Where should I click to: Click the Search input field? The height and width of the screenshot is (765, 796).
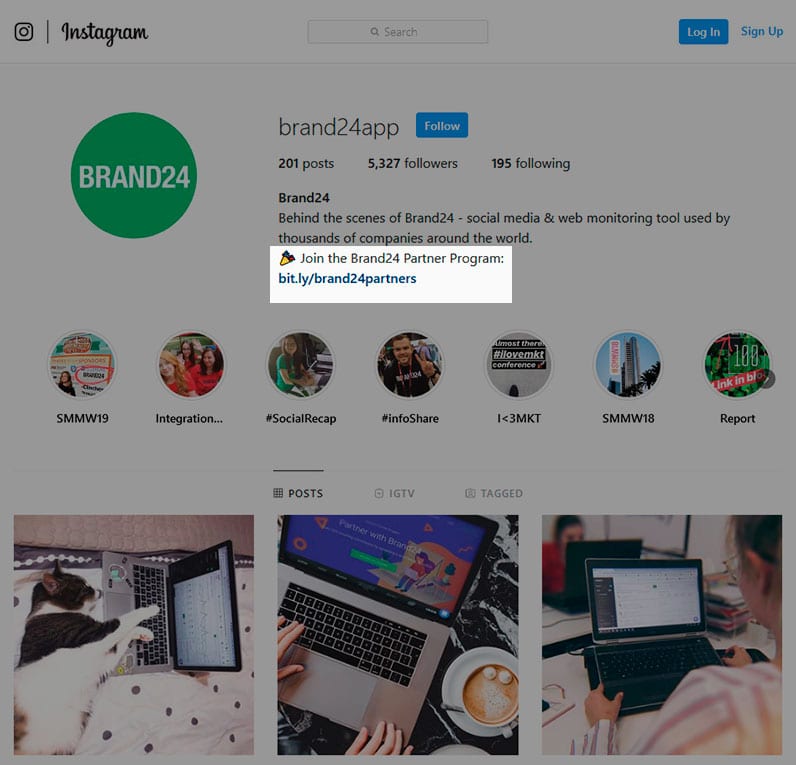click(x=397, y=32)
